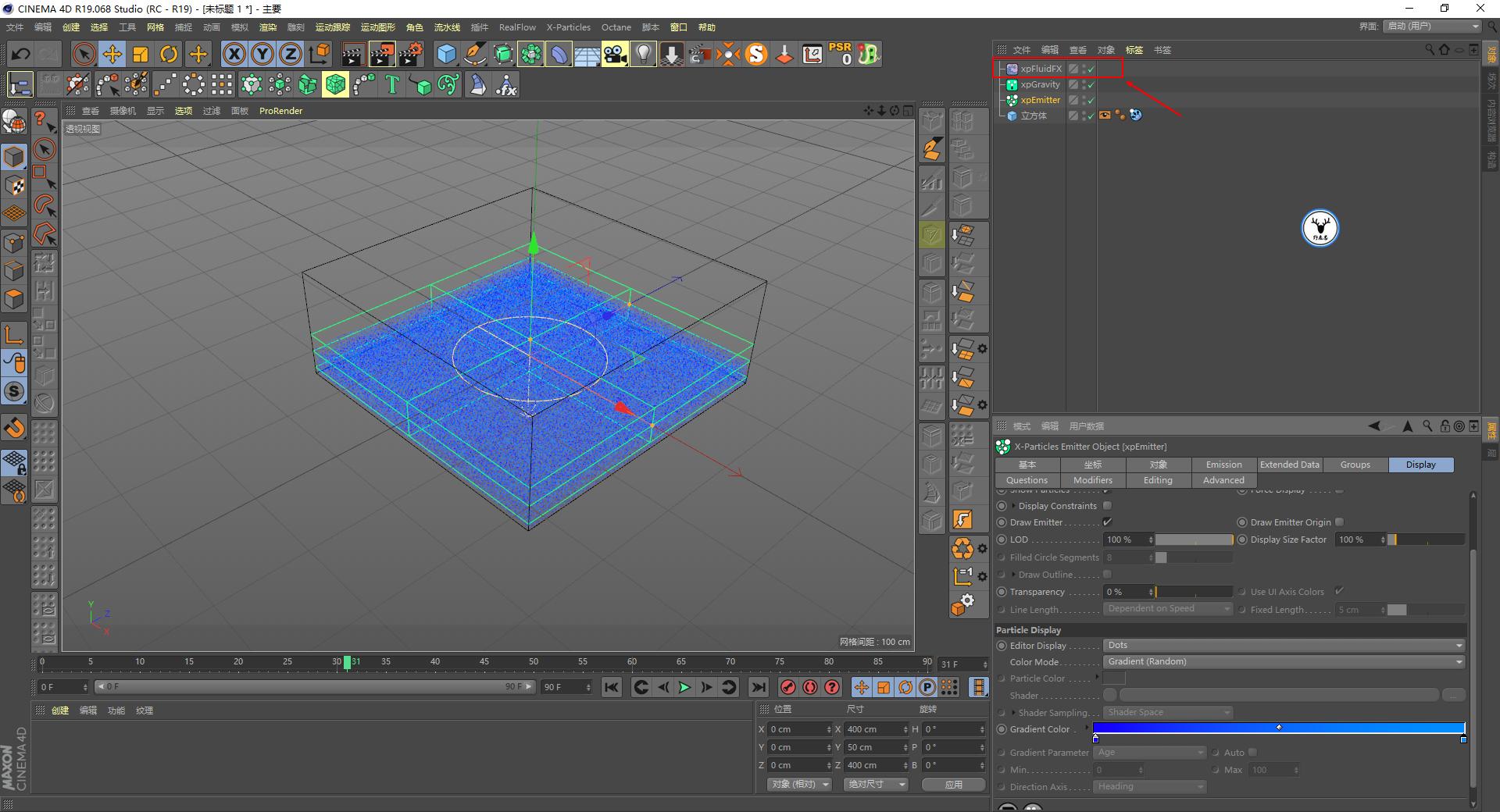
Task: Activate the Scale tool
Action: pyautogui.click(x=141, y=54)
